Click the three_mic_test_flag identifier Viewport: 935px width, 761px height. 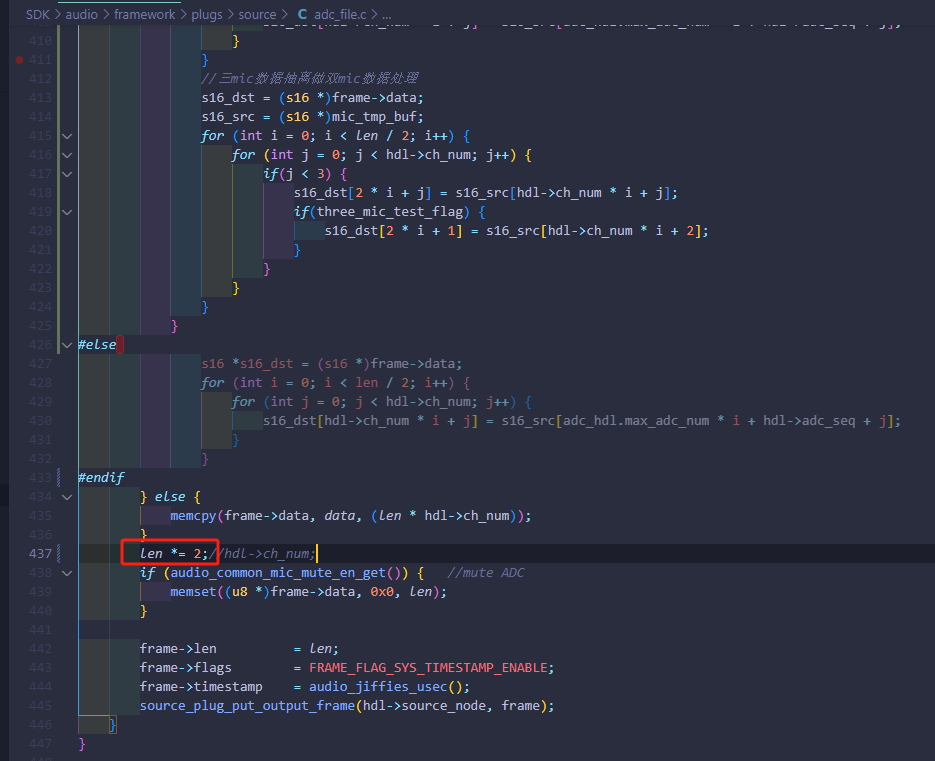[x=390, y=212]
